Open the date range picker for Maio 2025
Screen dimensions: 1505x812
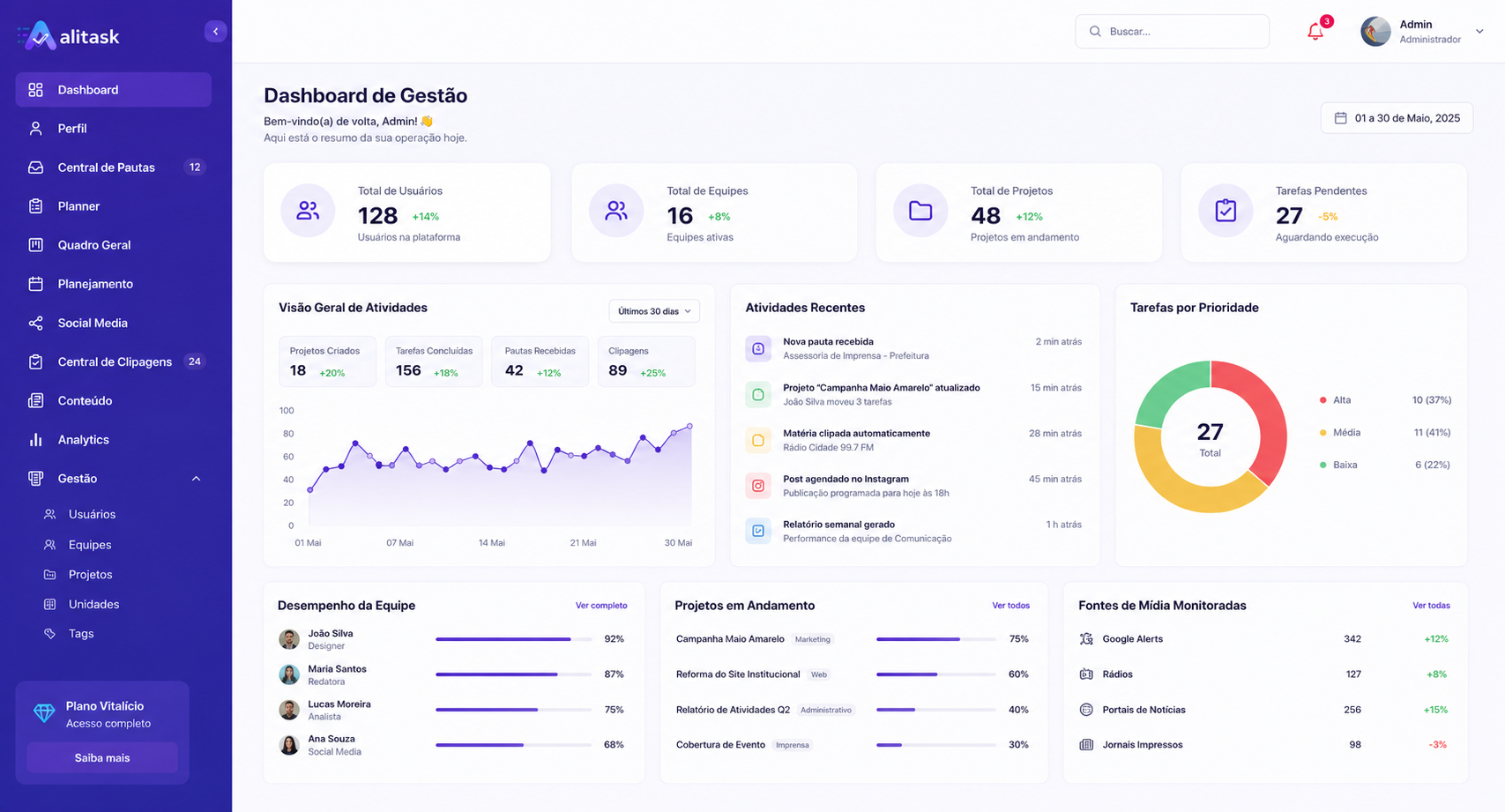[x=1397, y=118]
